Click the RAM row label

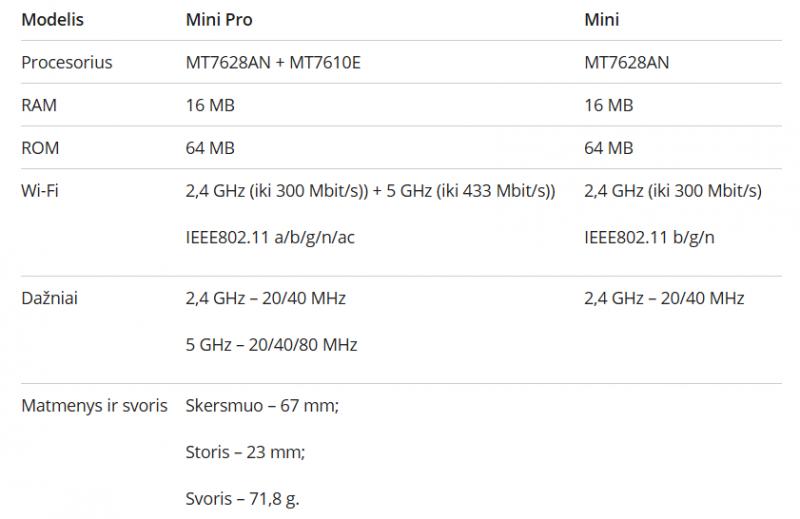[39, 105]
